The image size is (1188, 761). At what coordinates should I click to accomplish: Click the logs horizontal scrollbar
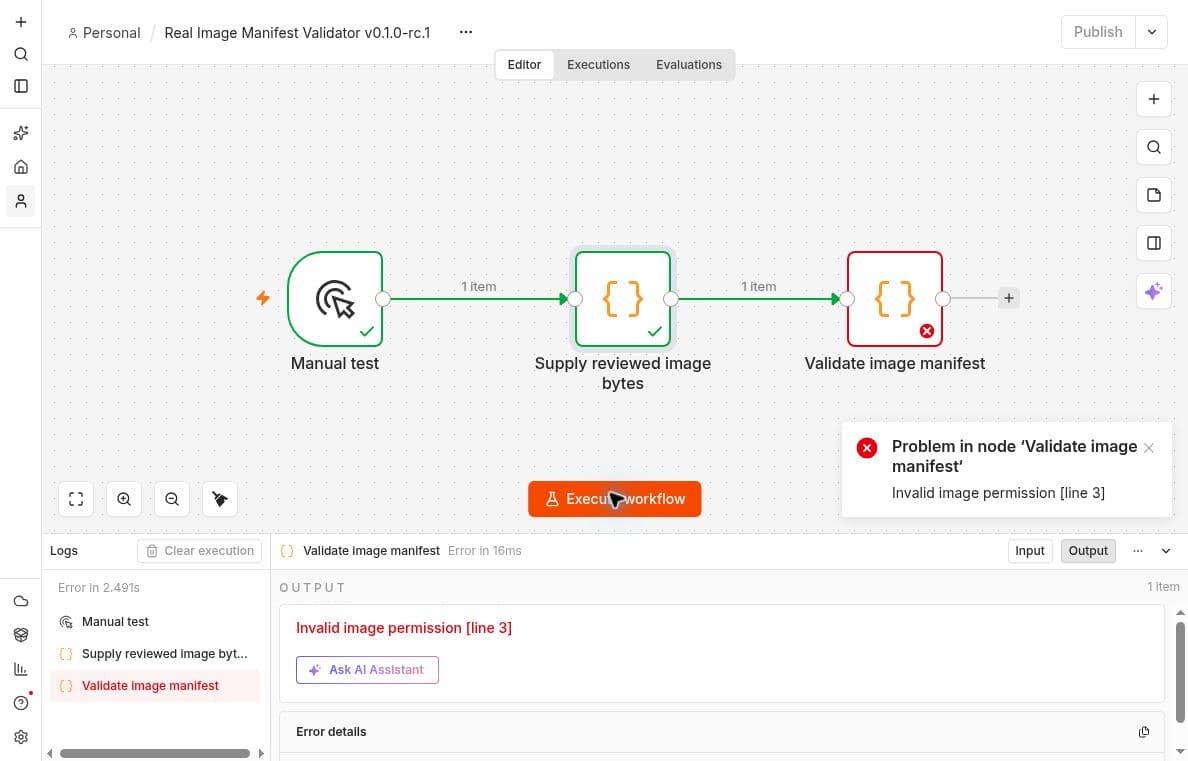click(x=155, y=753)
